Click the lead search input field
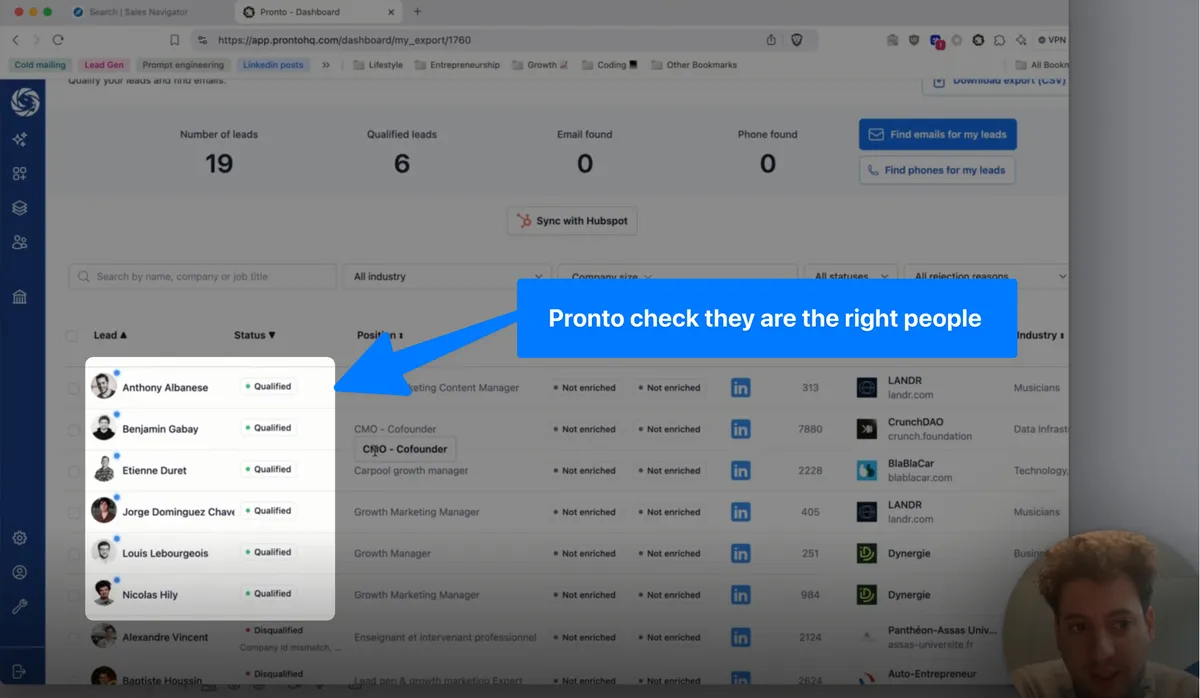Screen dimensions: 1200x698 pyautogui.click(x=203, y=277)
